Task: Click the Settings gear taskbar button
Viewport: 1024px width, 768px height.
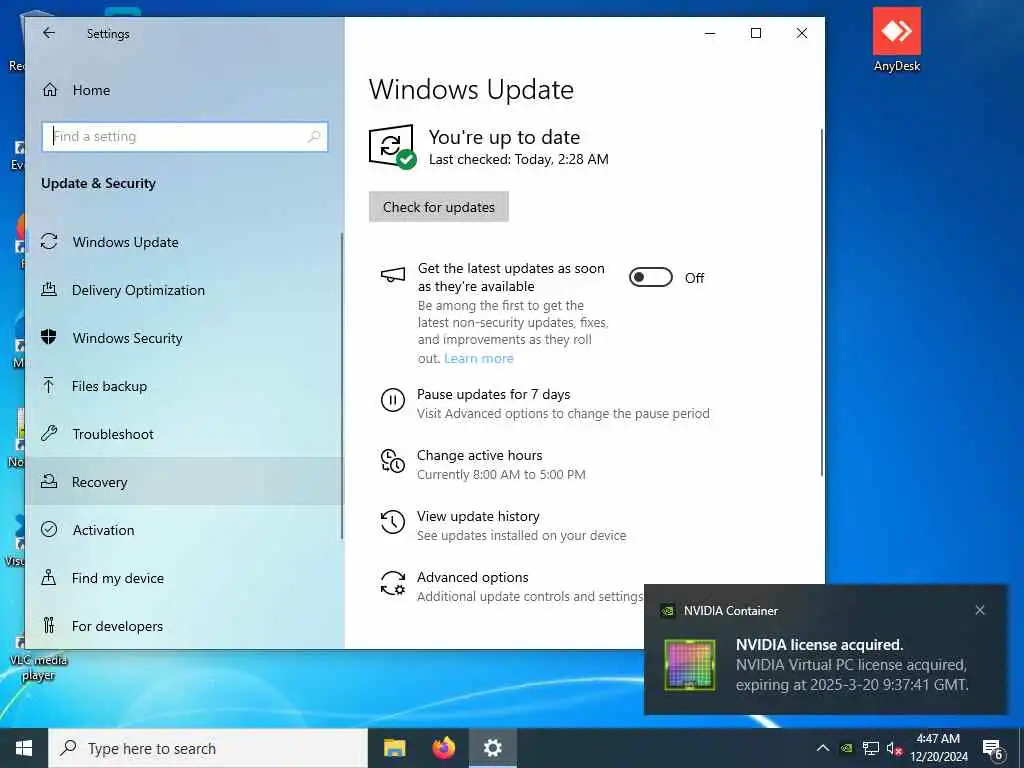Action: (x=493, y=748)
